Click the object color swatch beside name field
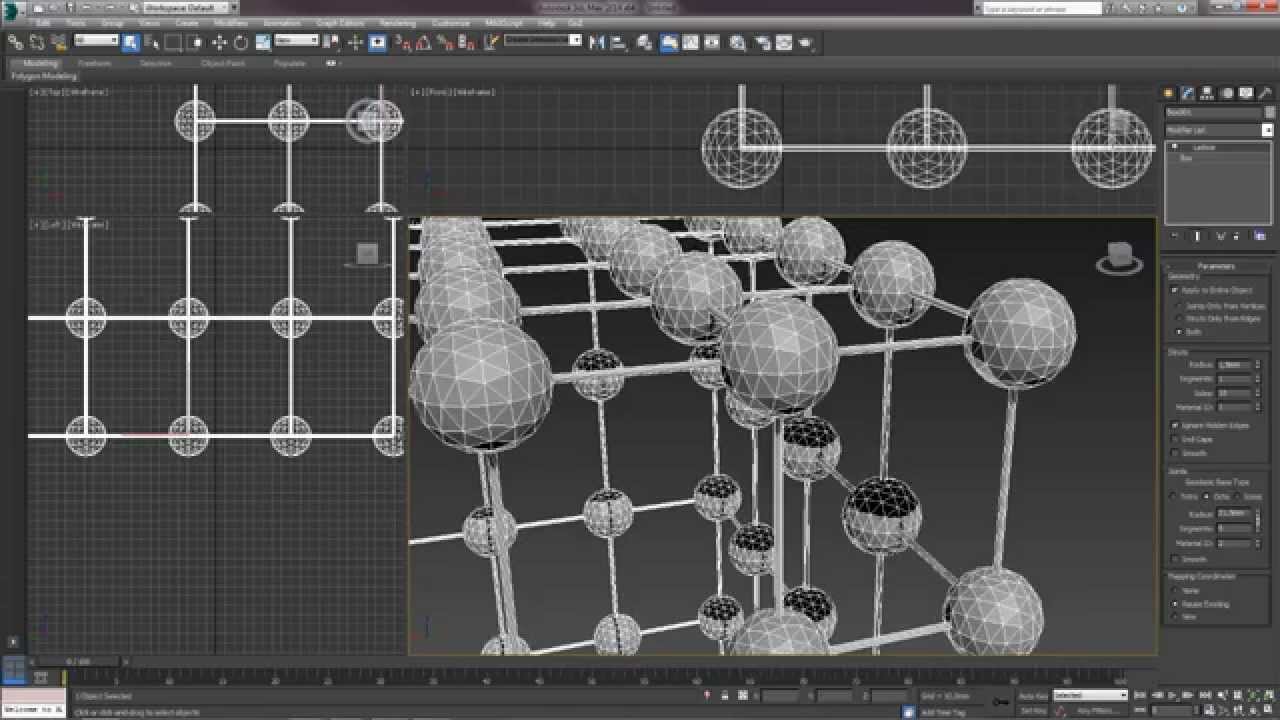 pos(1269,113)
